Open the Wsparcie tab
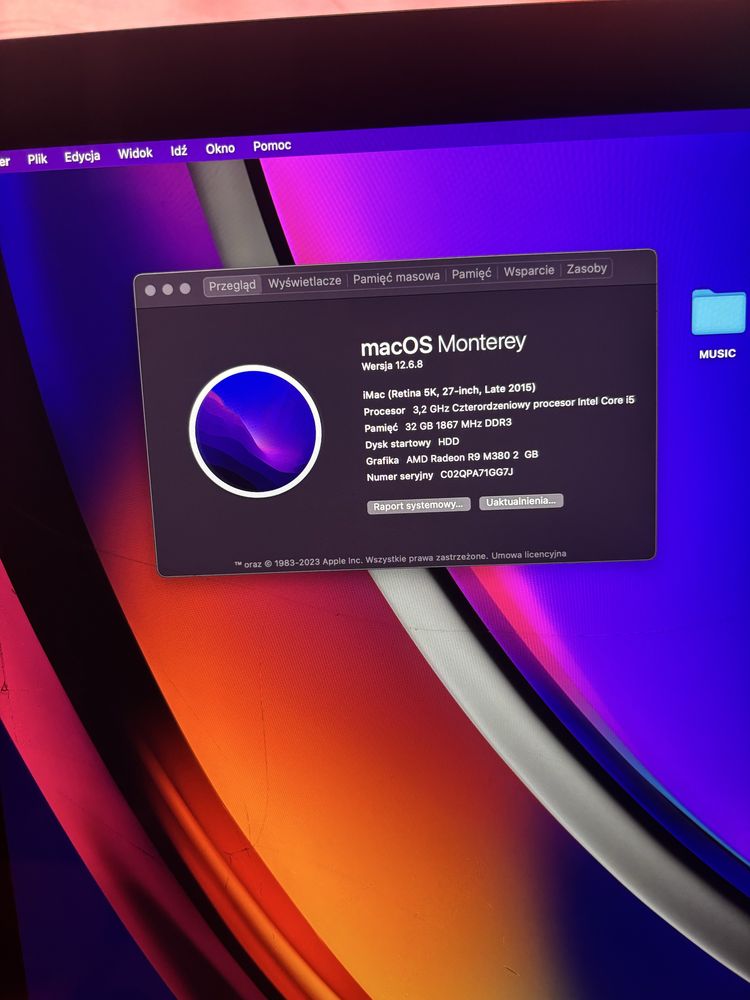Viewport: 750px width, 1000px height. [529, 270]
